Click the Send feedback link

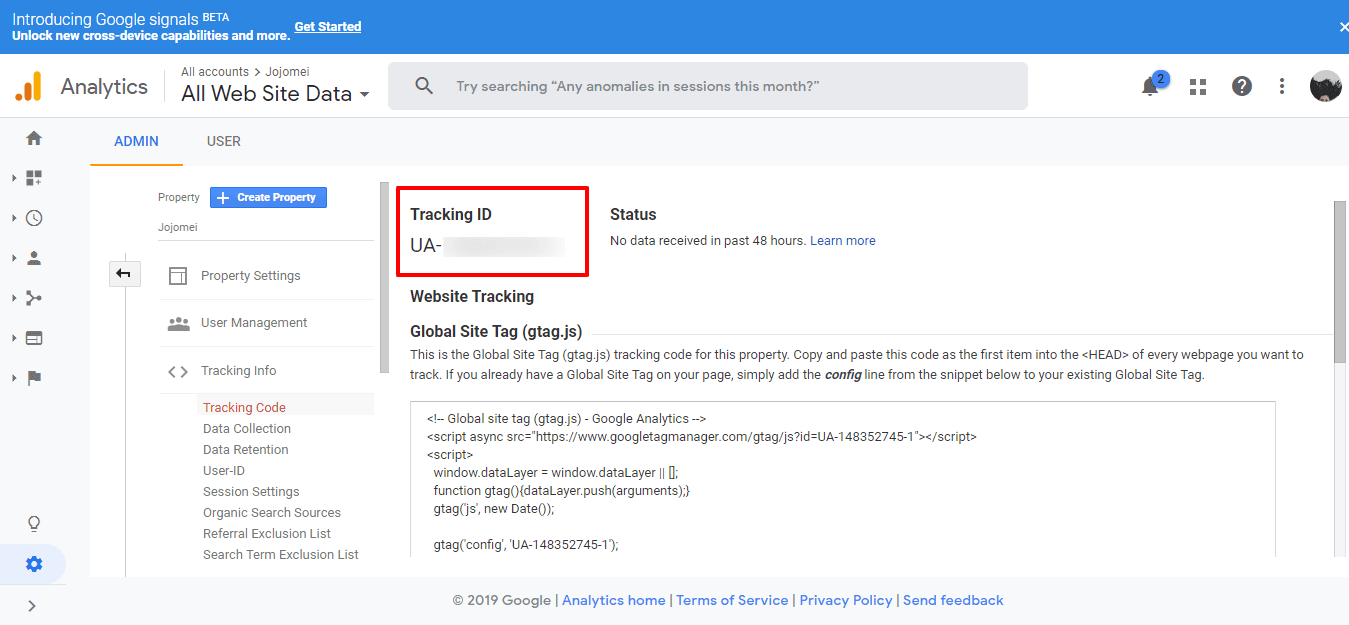coord(953,600)
